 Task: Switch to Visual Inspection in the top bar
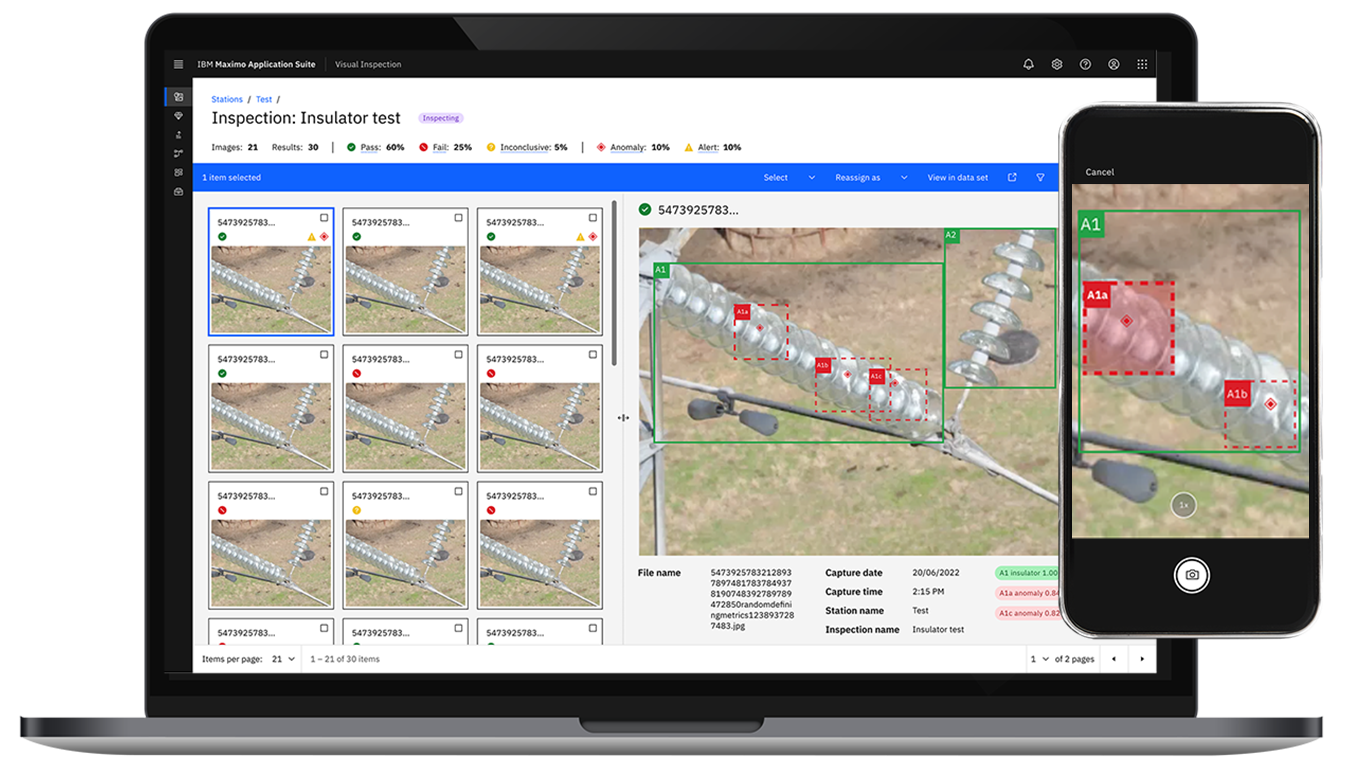point(368,64)
